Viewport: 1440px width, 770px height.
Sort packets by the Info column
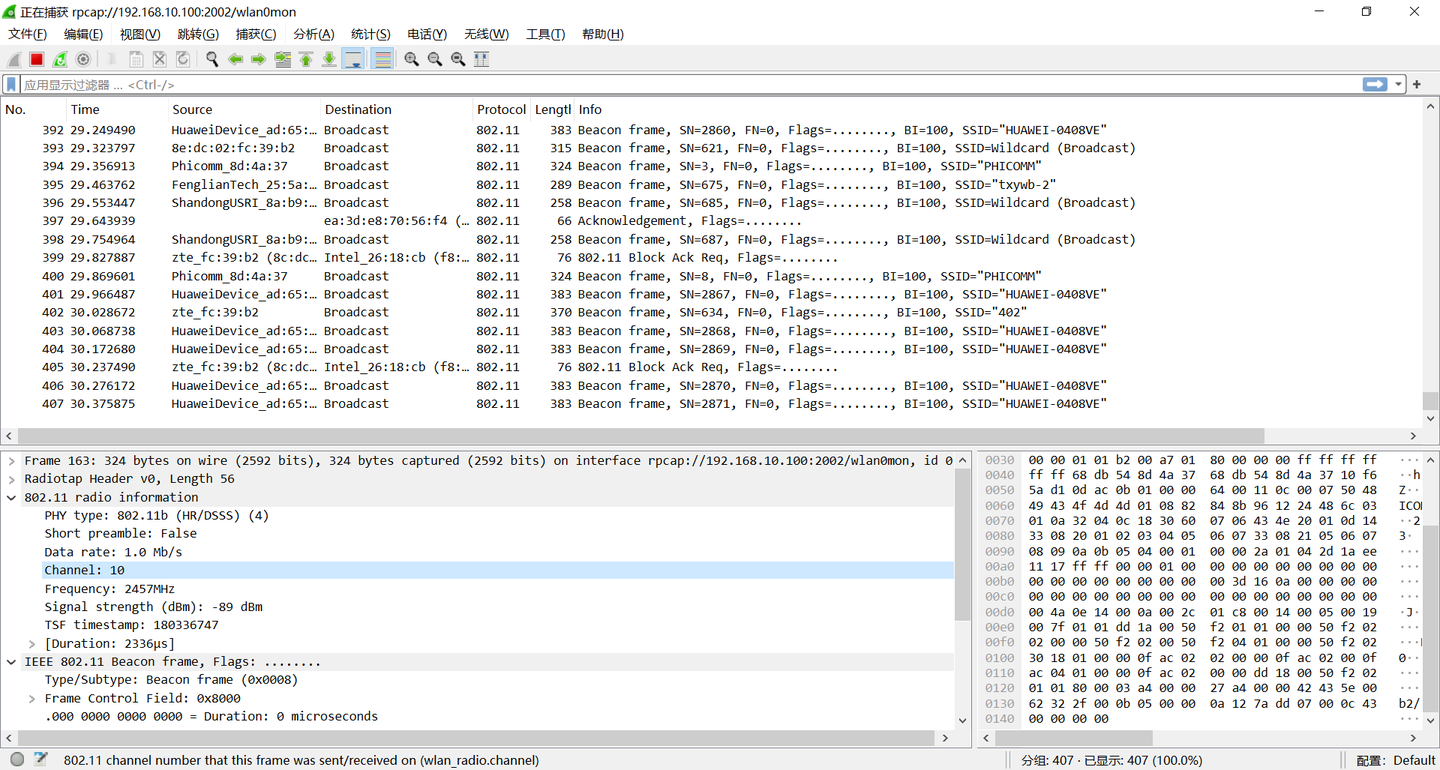coord(998,110)
